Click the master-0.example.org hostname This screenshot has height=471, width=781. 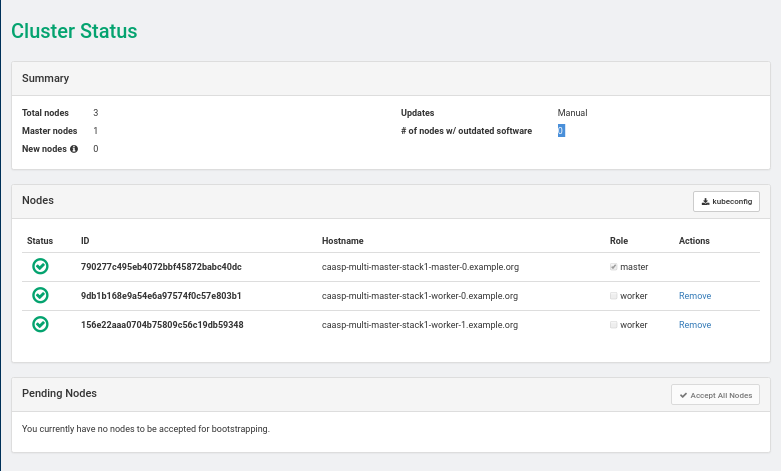pos(420,267)
